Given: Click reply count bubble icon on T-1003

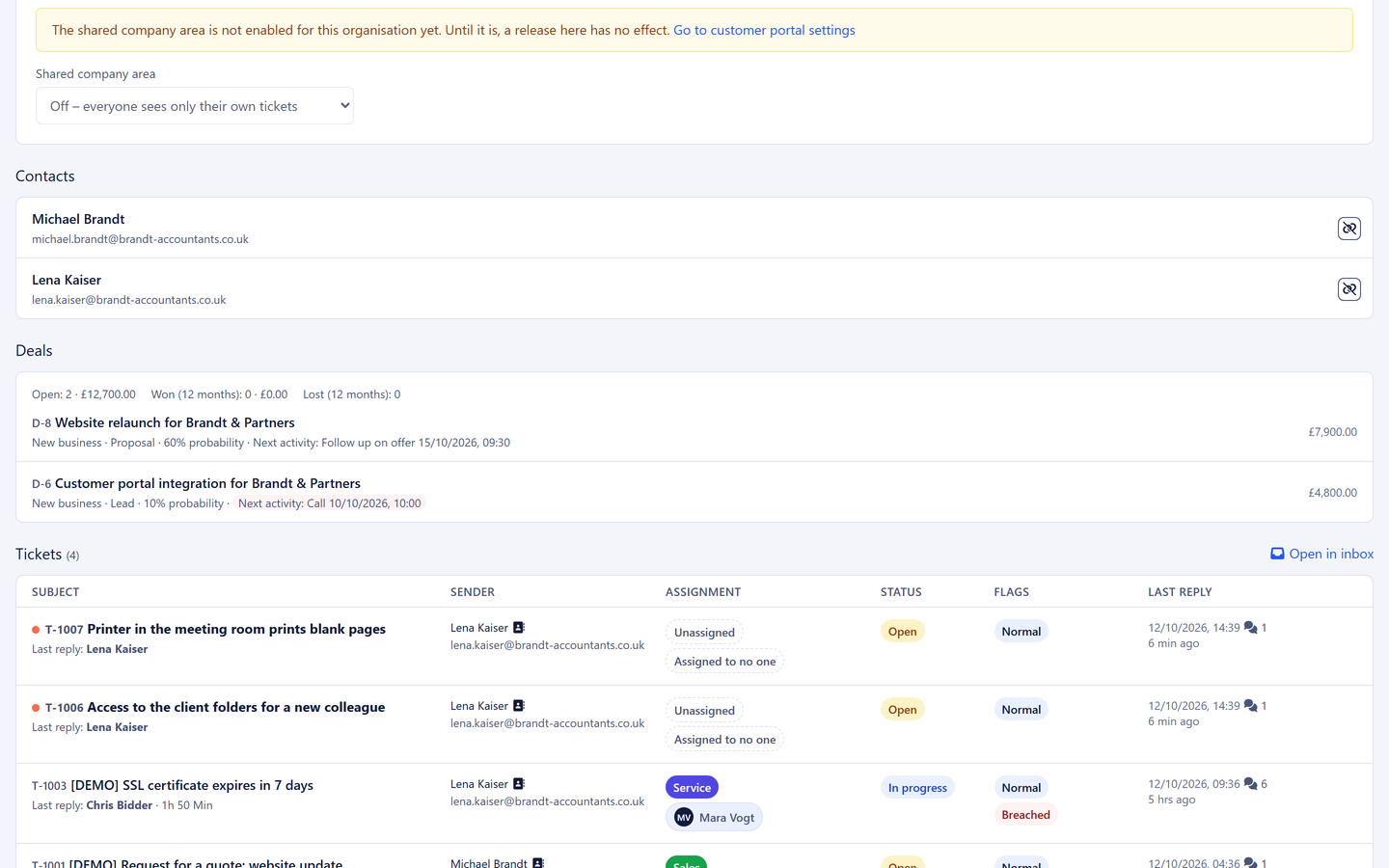Looking at the screenshot, I should [x=1250, y=783].
